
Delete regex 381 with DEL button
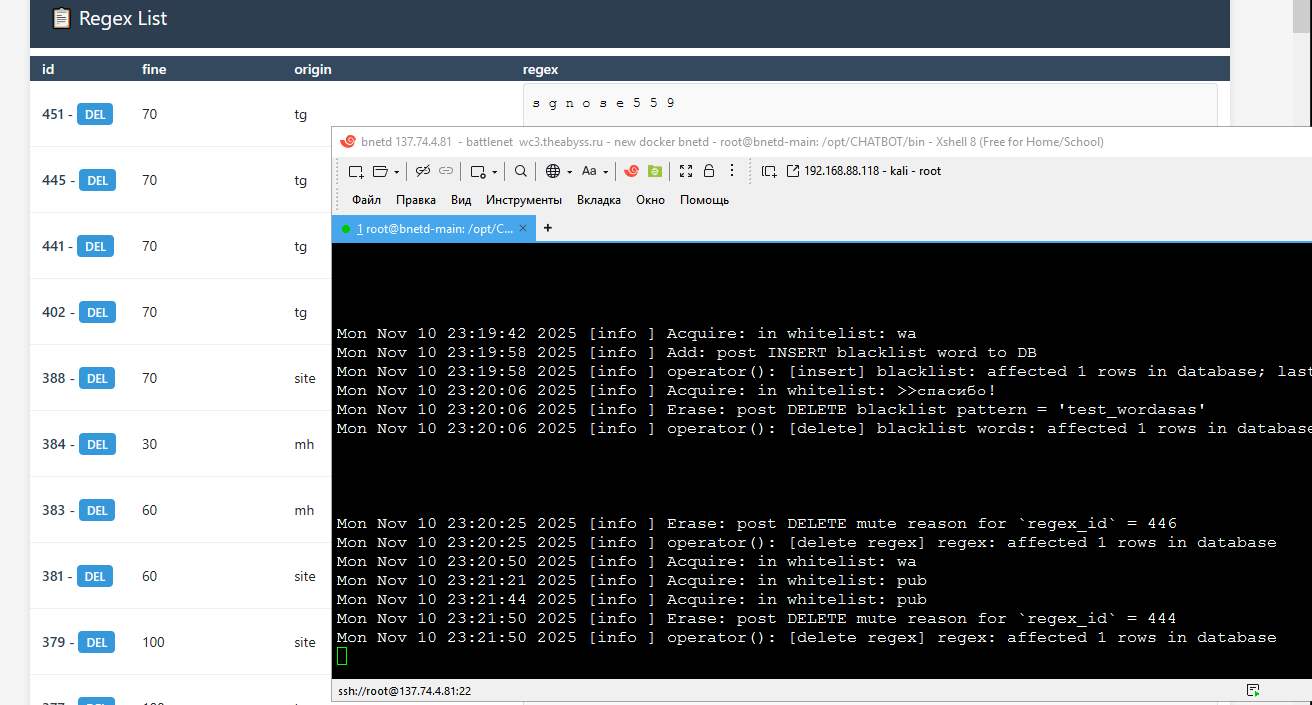click(95, 577)
